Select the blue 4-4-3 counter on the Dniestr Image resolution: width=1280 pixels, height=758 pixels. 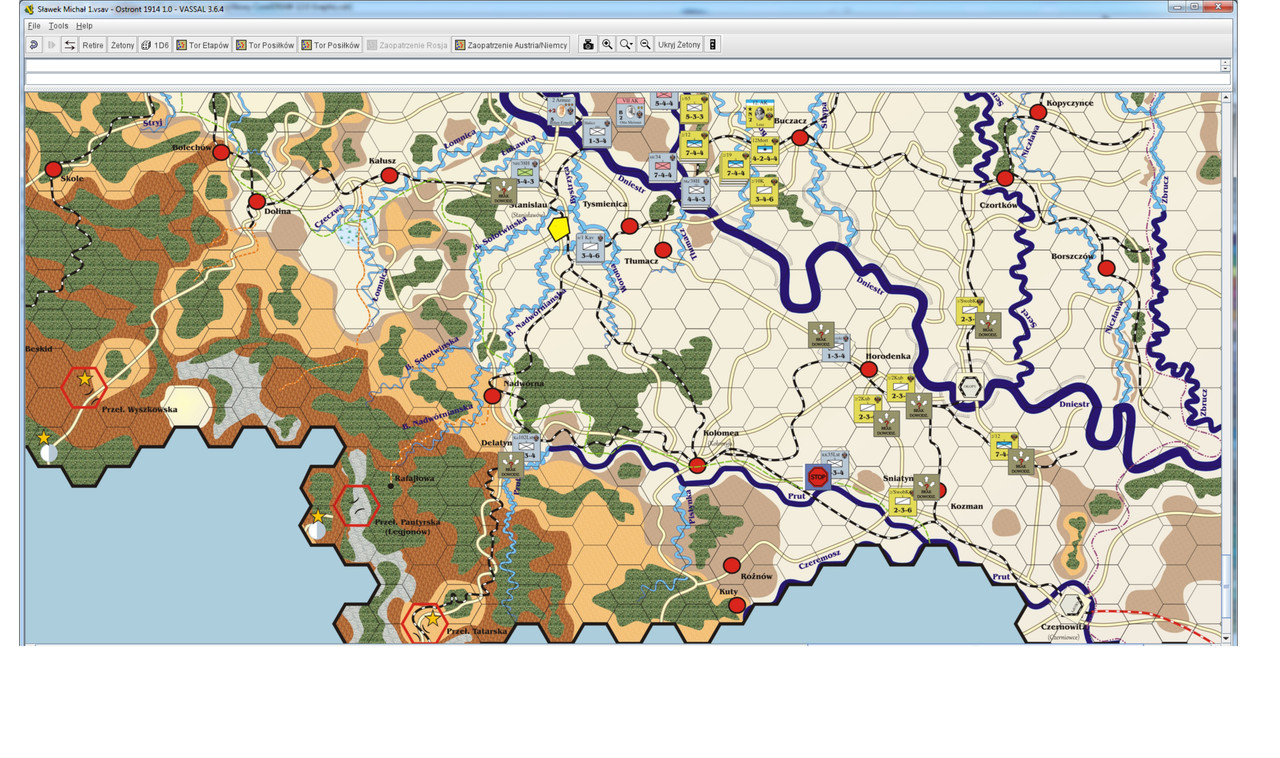pyautogui.click(x=695, y=191)
